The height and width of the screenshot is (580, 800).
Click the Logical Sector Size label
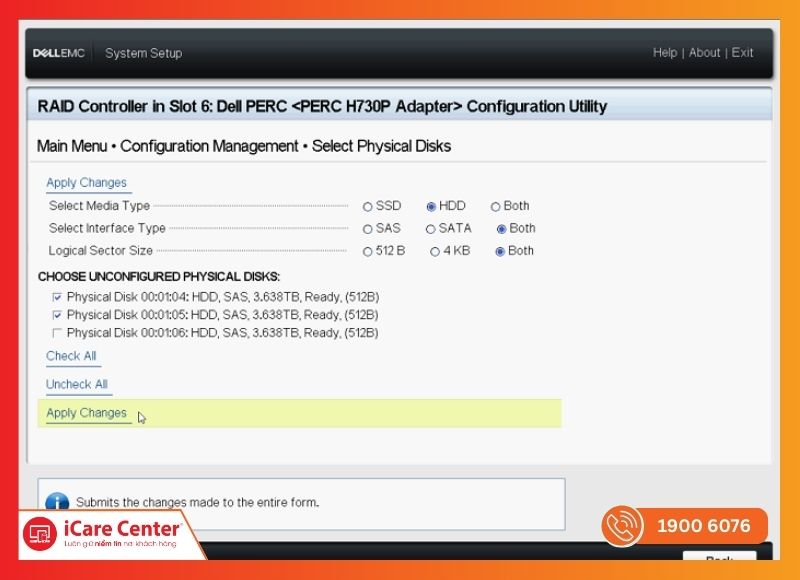pyautogui.click(x=101, y=250)
